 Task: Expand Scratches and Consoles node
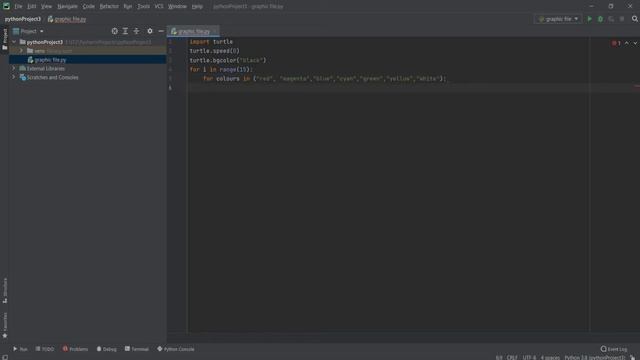click(x=14, y=77)
